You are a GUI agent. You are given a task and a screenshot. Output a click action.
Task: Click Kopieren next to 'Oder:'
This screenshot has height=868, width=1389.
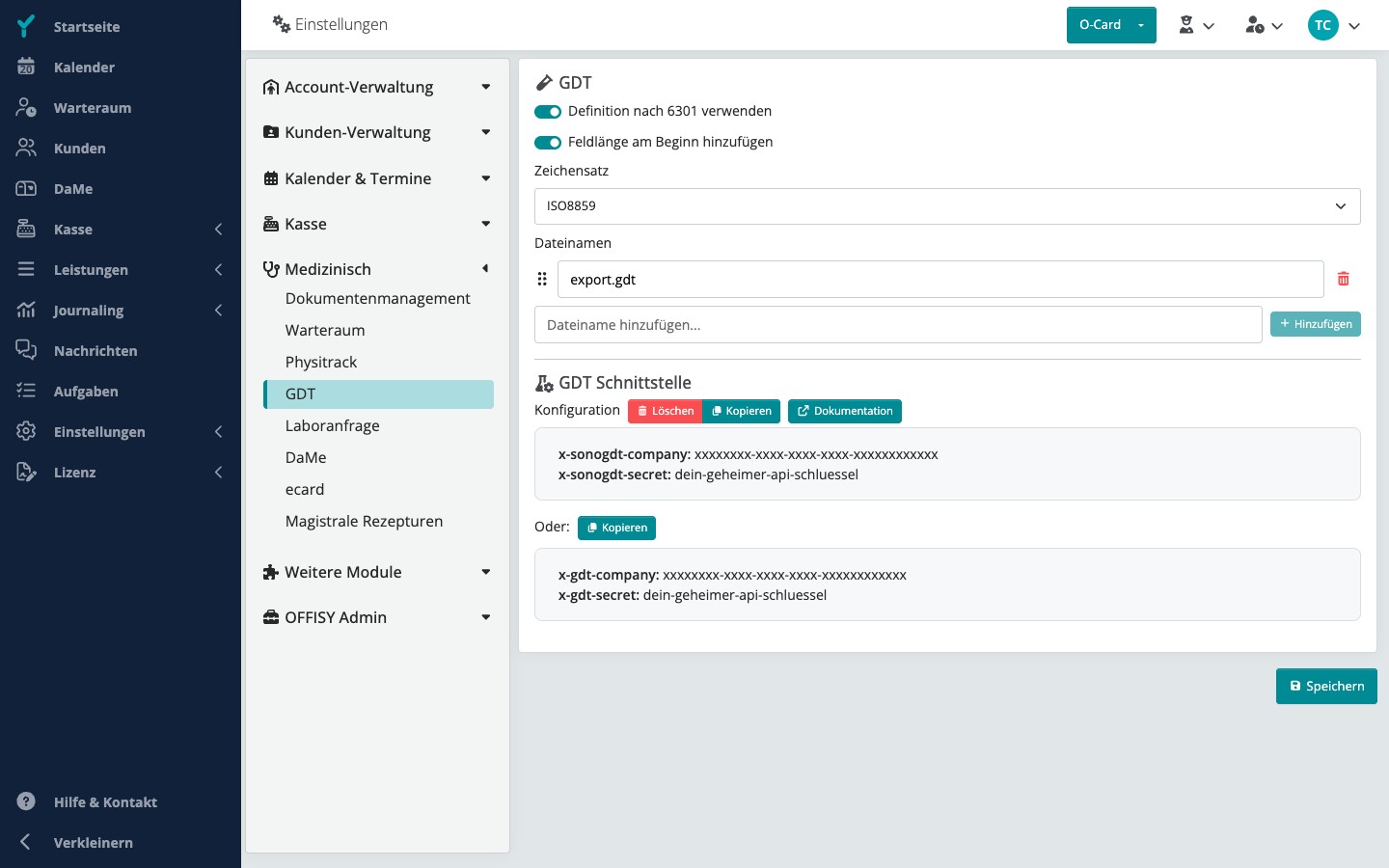617,528
